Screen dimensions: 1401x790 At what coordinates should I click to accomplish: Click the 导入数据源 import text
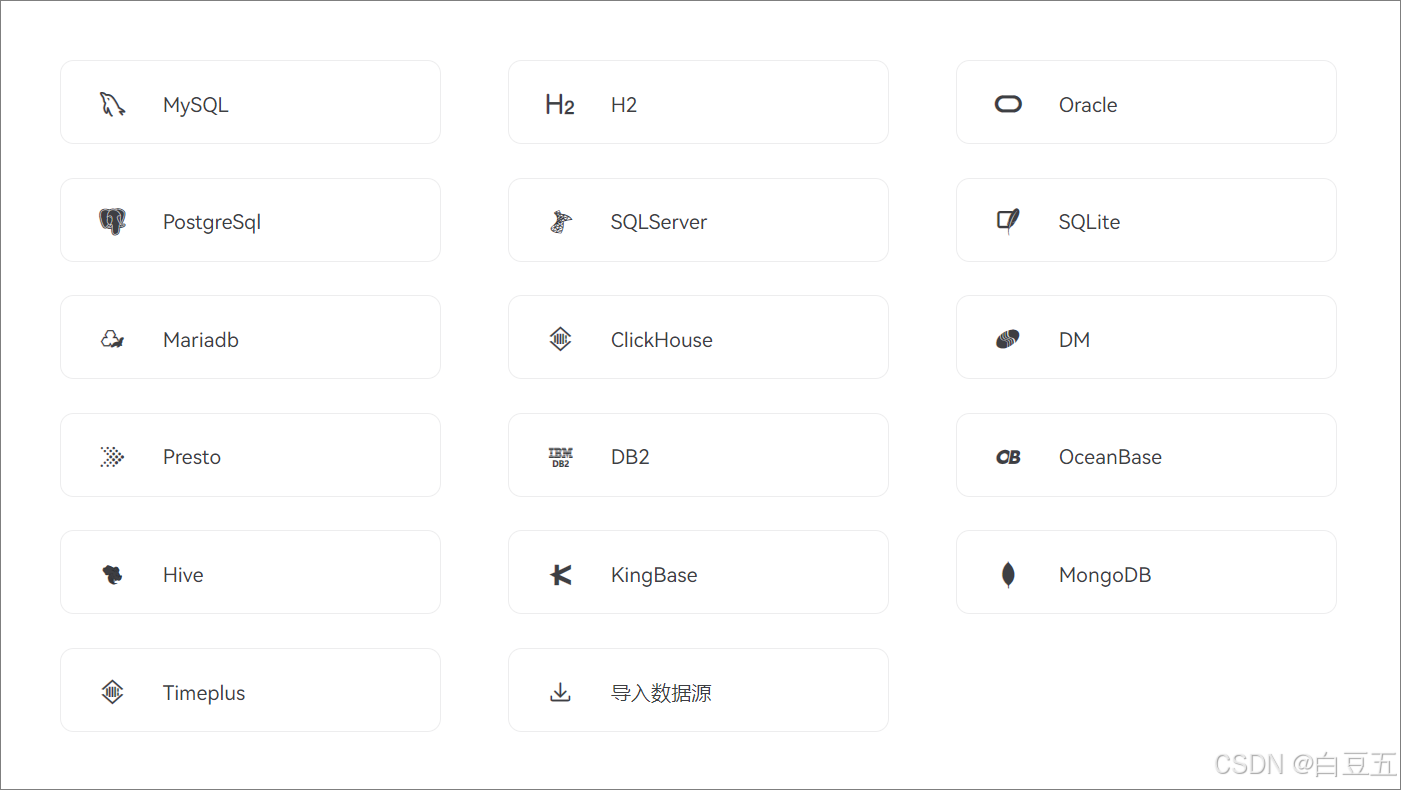point(661,693)
